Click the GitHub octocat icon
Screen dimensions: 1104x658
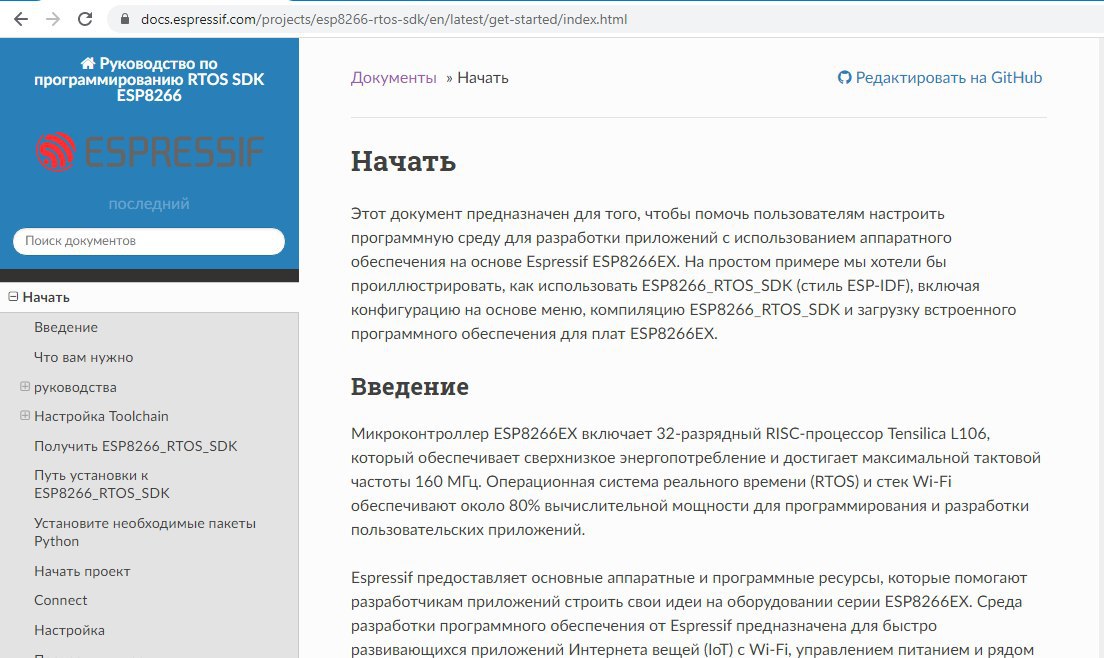pyautogui.click(x=844, y=77)
